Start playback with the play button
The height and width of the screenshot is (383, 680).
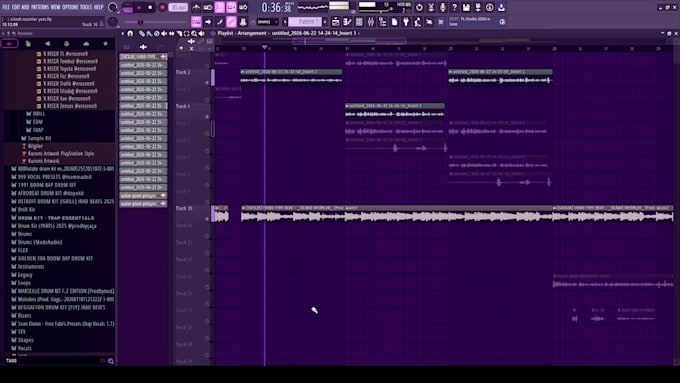tap(139, 7)
